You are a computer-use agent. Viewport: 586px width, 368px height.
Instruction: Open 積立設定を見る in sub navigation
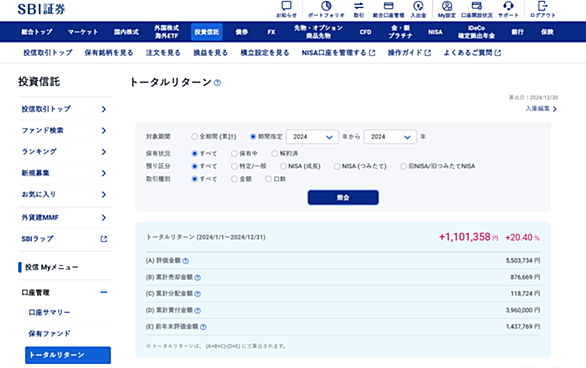coord(265,53)
